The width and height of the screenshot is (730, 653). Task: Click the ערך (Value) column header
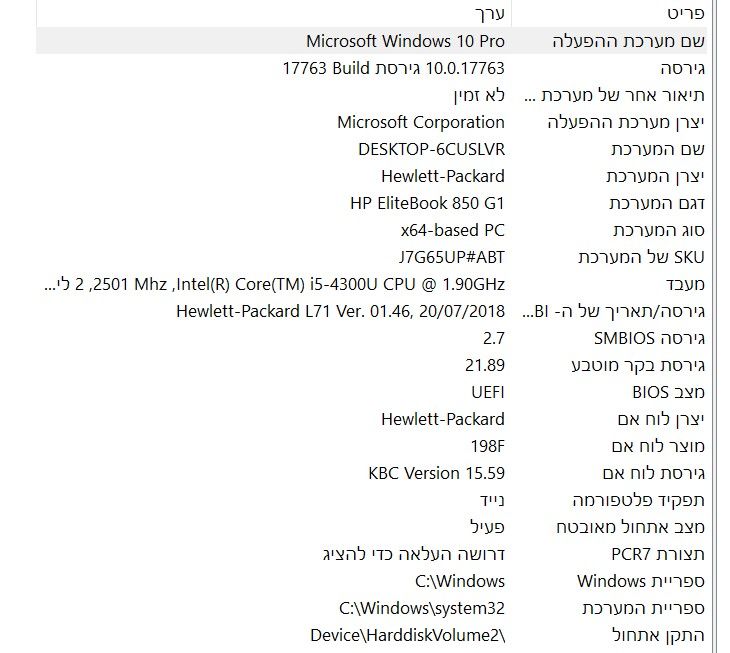pyautogui.click(x=488, y=14)
